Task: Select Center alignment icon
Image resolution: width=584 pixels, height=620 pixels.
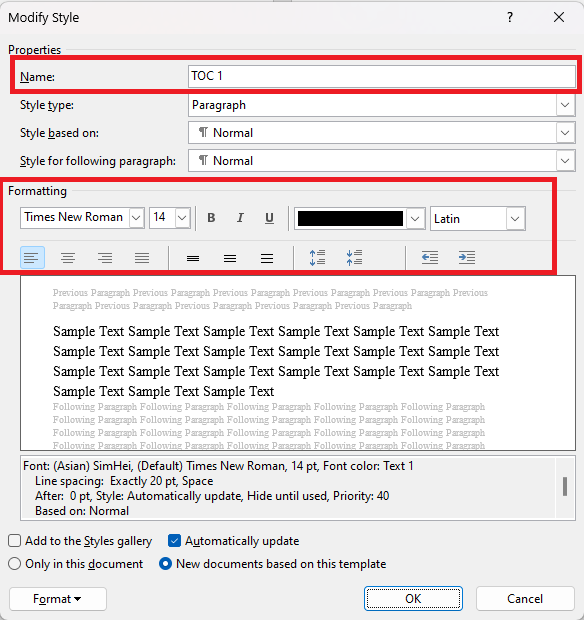Action: [x=68, y=258]
